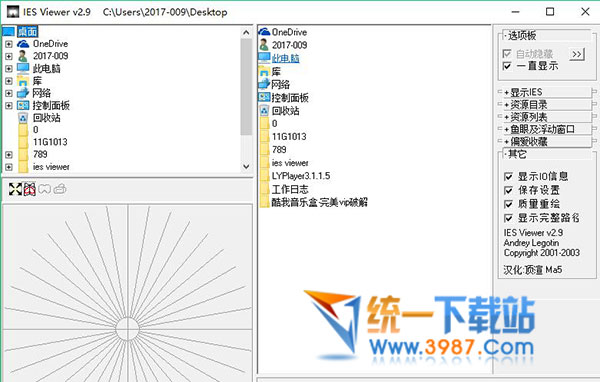Screen dimensions: 600x382
Task: Click the 回收站 icon in the file list
Action: point(264,111)
